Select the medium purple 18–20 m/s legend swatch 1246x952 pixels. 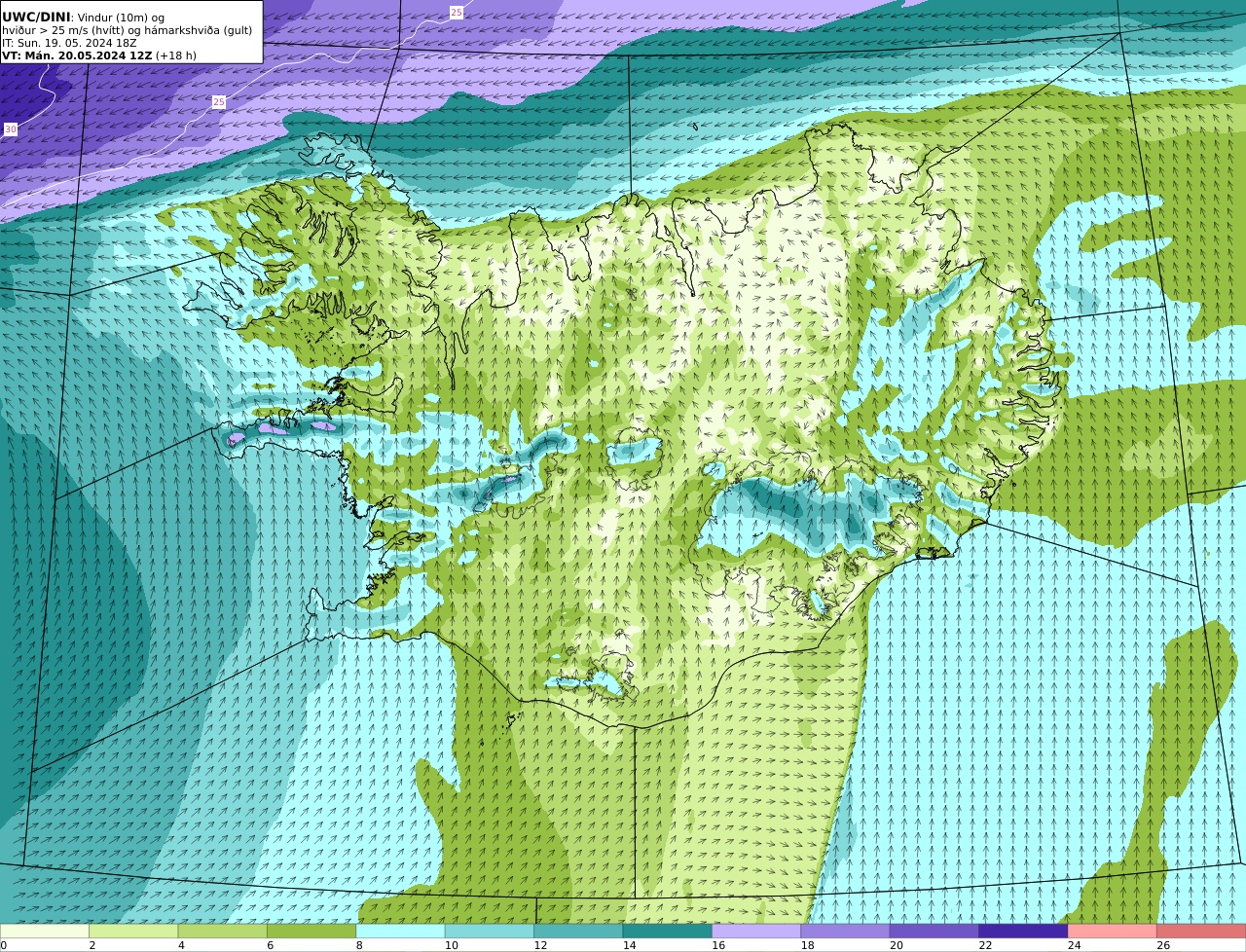(x=846, y=931)
